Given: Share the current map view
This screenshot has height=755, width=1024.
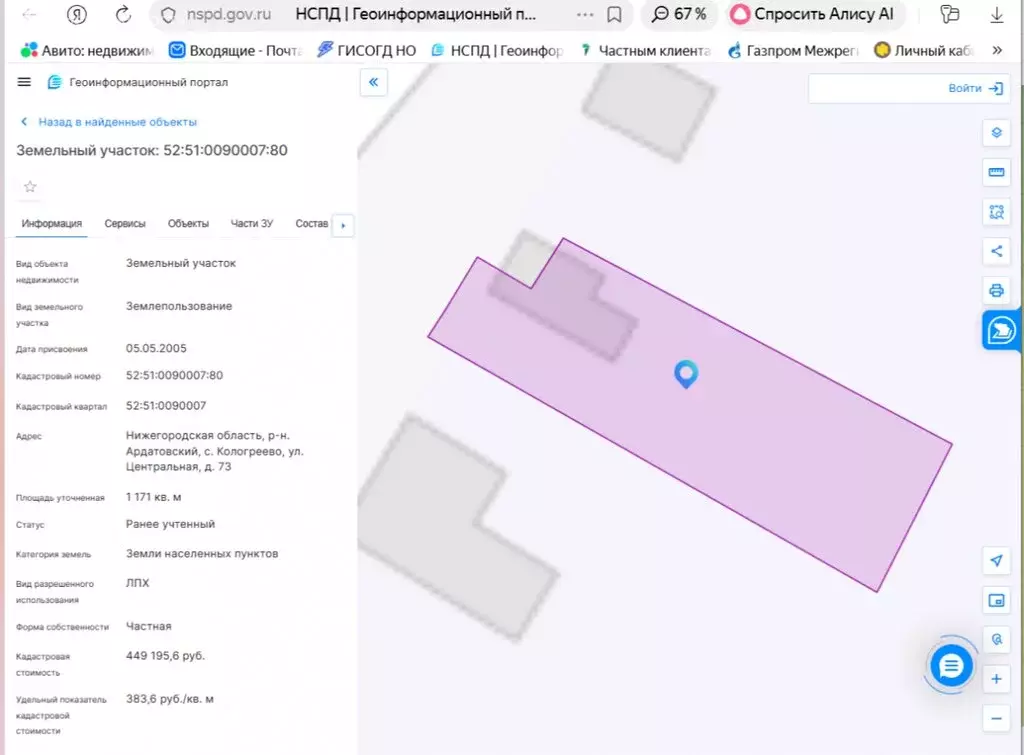Looking at the screenshot, I should [995, 251].
